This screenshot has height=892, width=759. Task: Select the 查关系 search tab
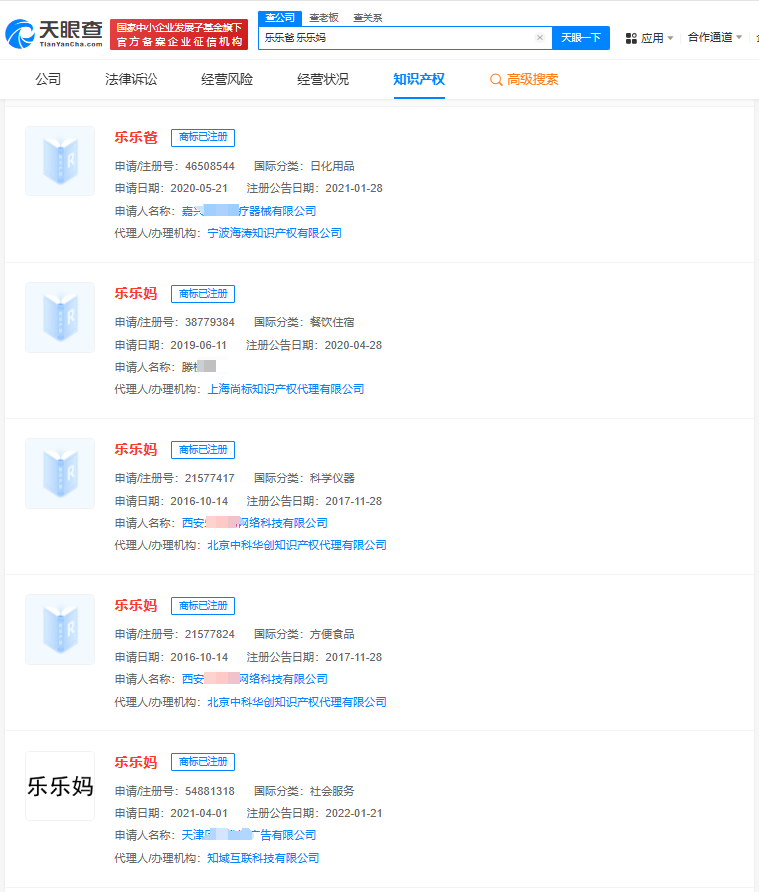click(x=368, y=18)
